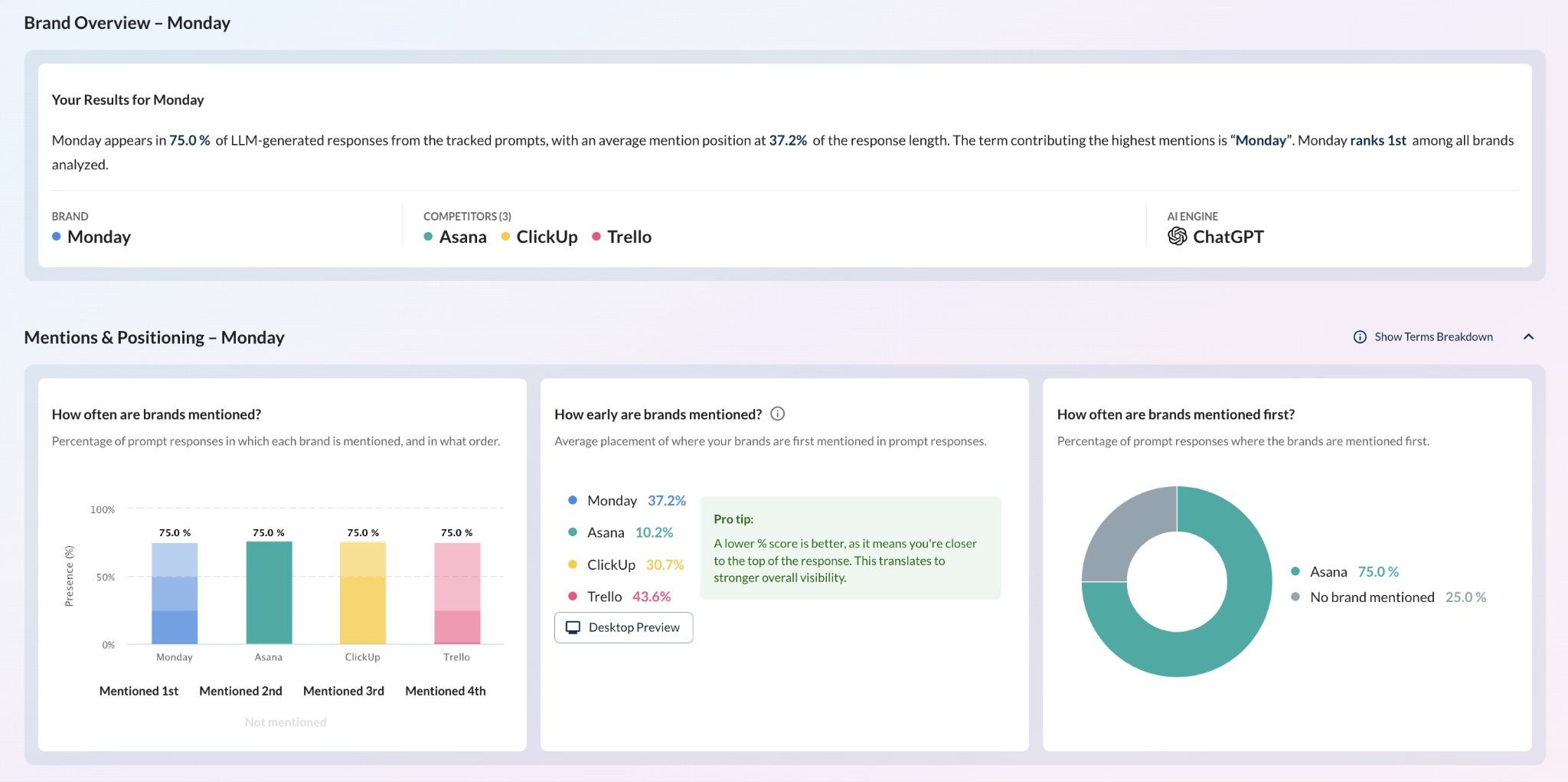Click the monitor icon in Desktop Preview
The image size is (1568, 782).
pos(573,627)
